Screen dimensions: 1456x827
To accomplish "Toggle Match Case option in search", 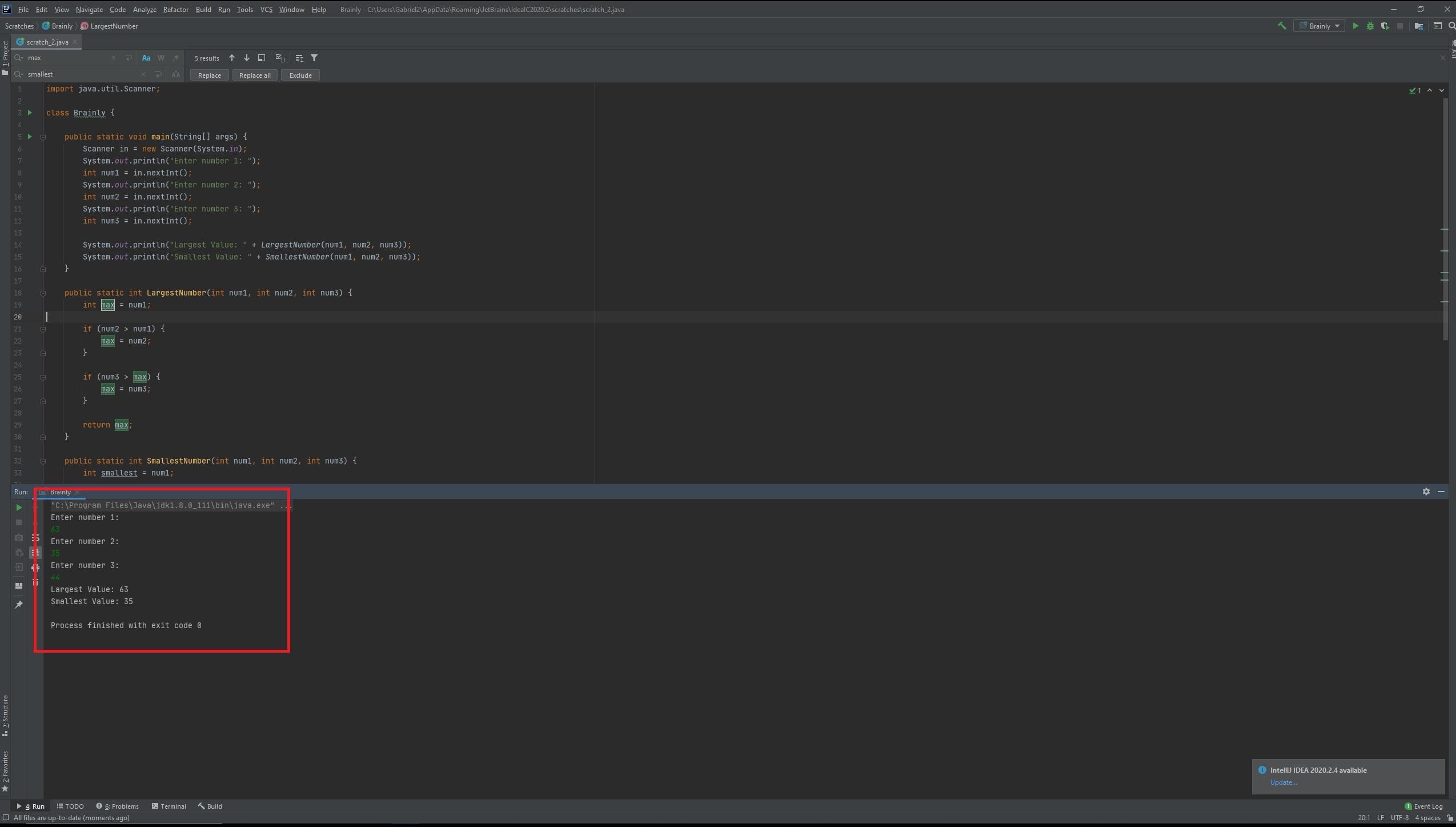I will click(146, 58).
